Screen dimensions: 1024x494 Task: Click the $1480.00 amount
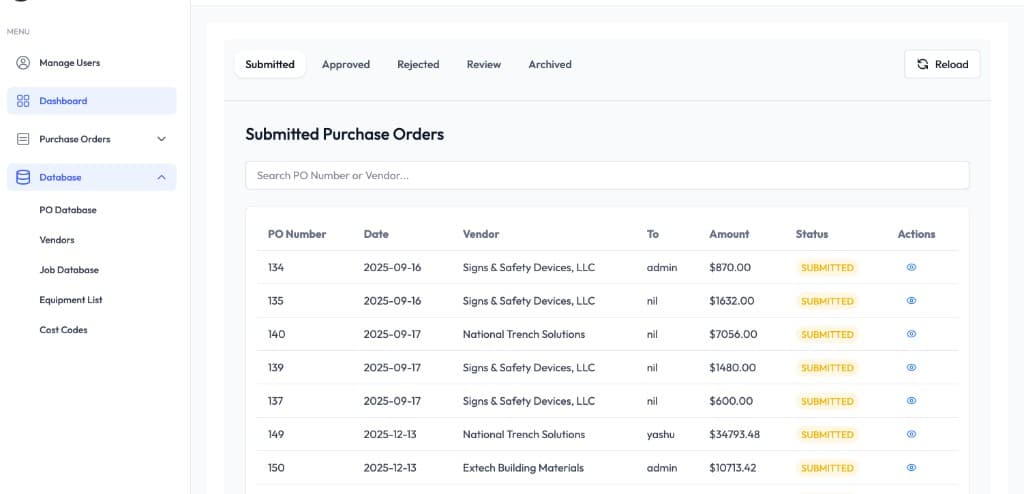tap(733, 367)
